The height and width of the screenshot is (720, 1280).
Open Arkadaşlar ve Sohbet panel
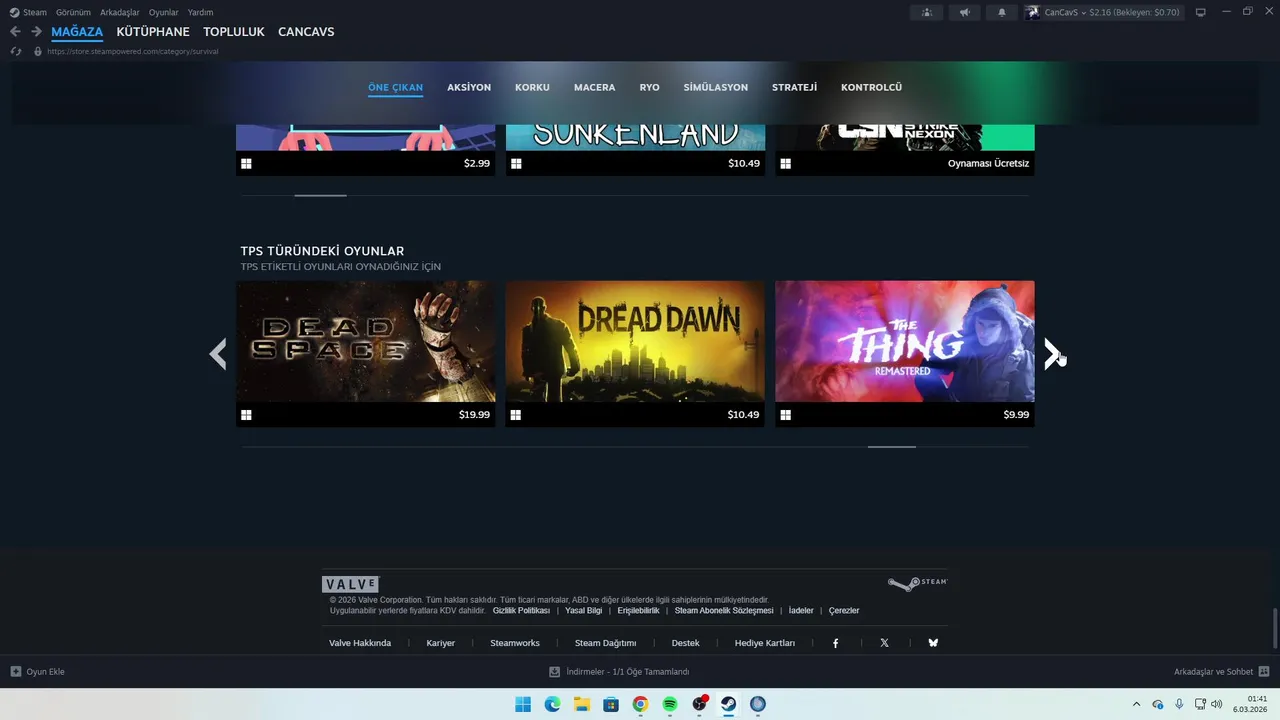point(1221,672)
